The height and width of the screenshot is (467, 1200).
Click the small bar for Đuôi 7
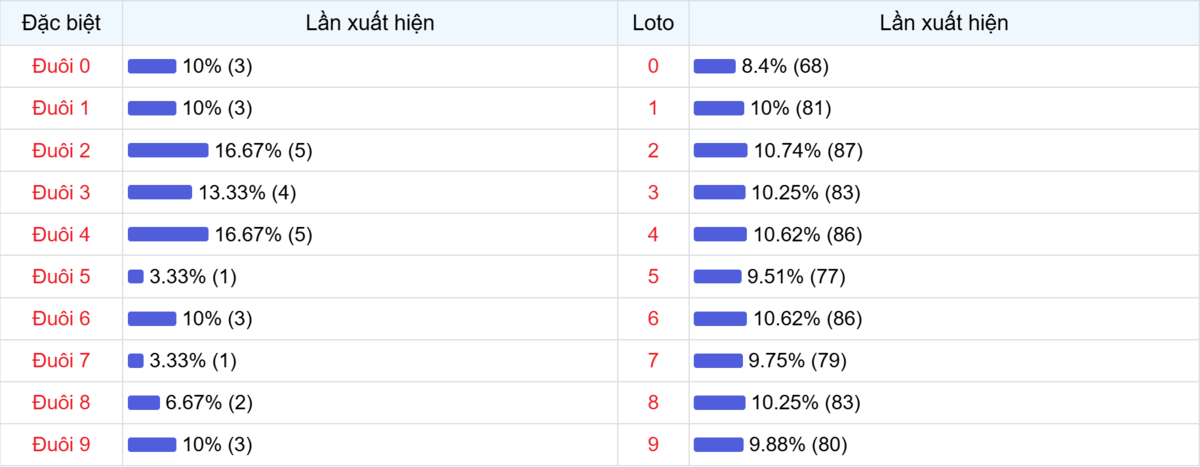pyautogui.click(x=136, y=360)
